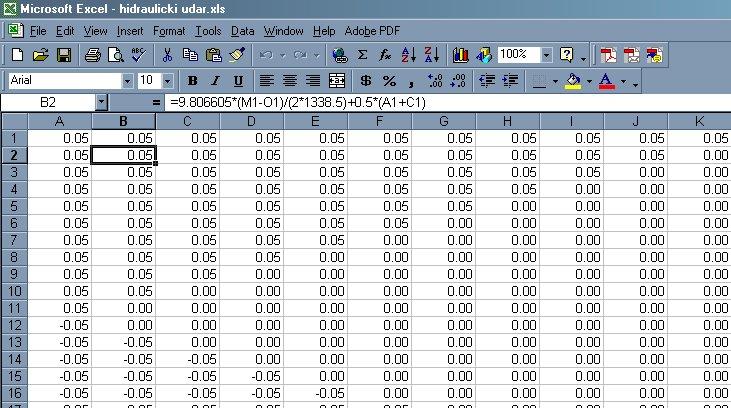
Task: Insert Hyperlink globe icon
Action: point(339,55)
